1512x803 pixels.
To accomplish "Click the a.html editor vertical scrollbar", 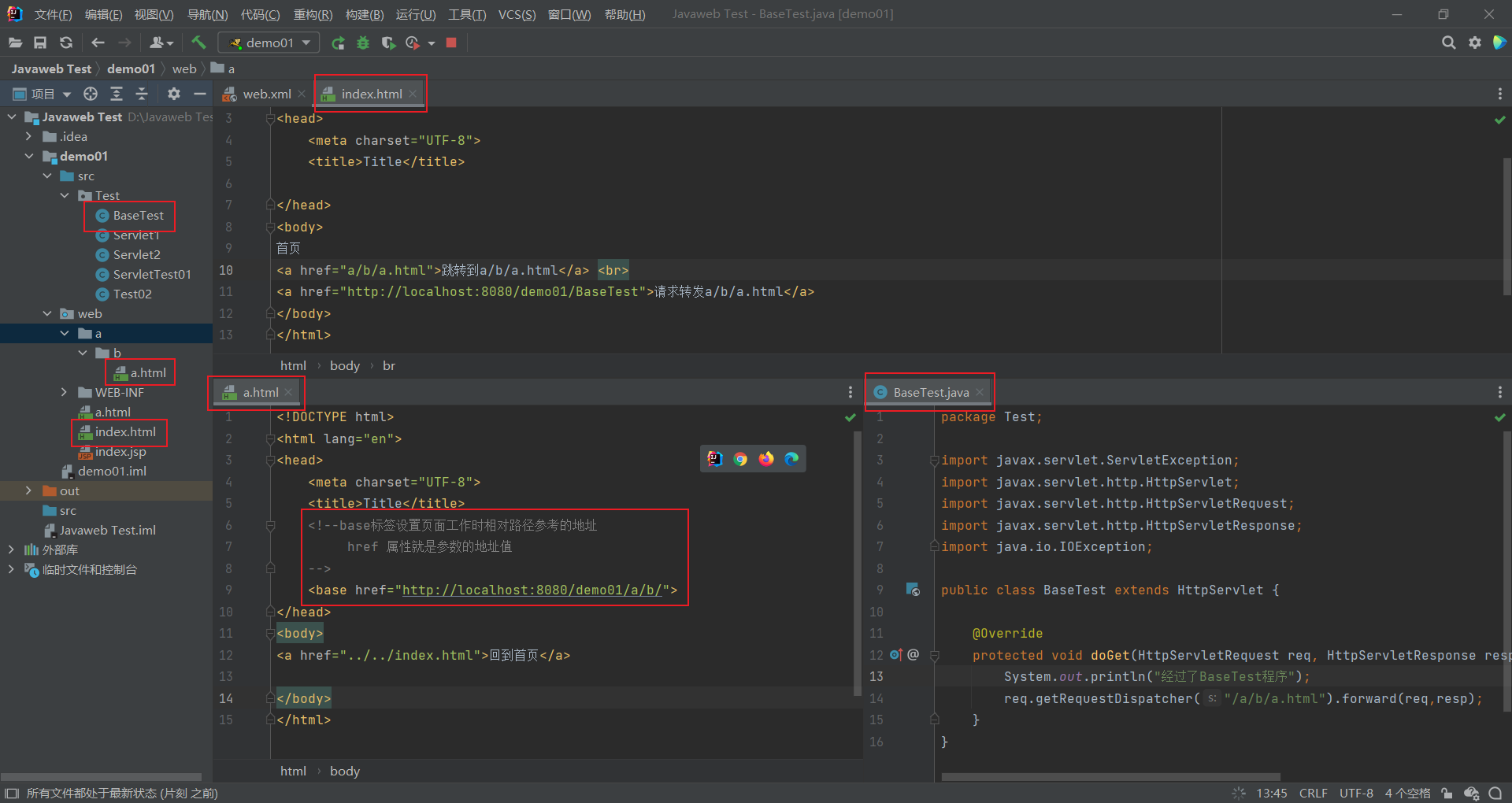I will tap(858, 563).
